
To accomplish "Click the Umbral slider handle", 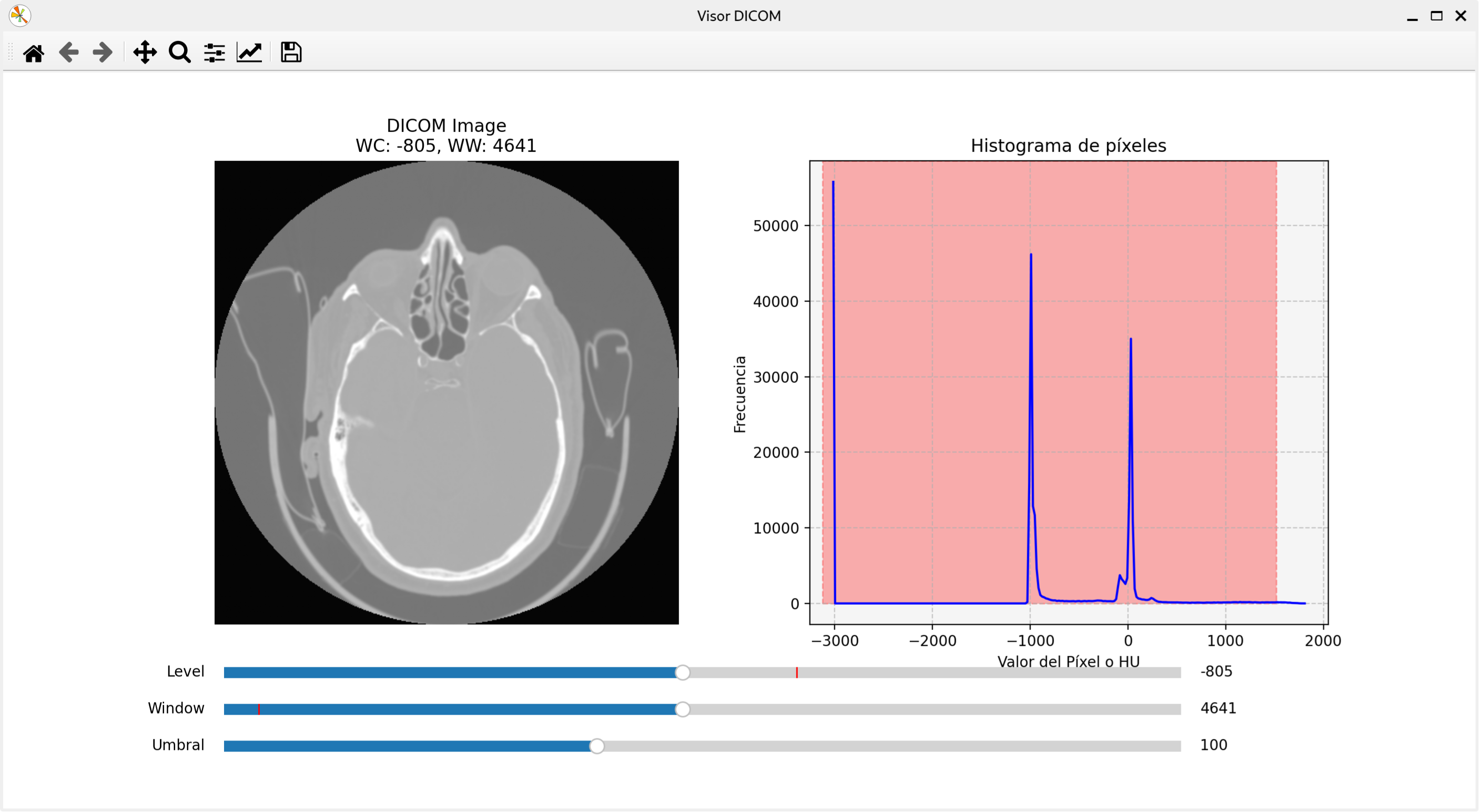I will point(596,746).
